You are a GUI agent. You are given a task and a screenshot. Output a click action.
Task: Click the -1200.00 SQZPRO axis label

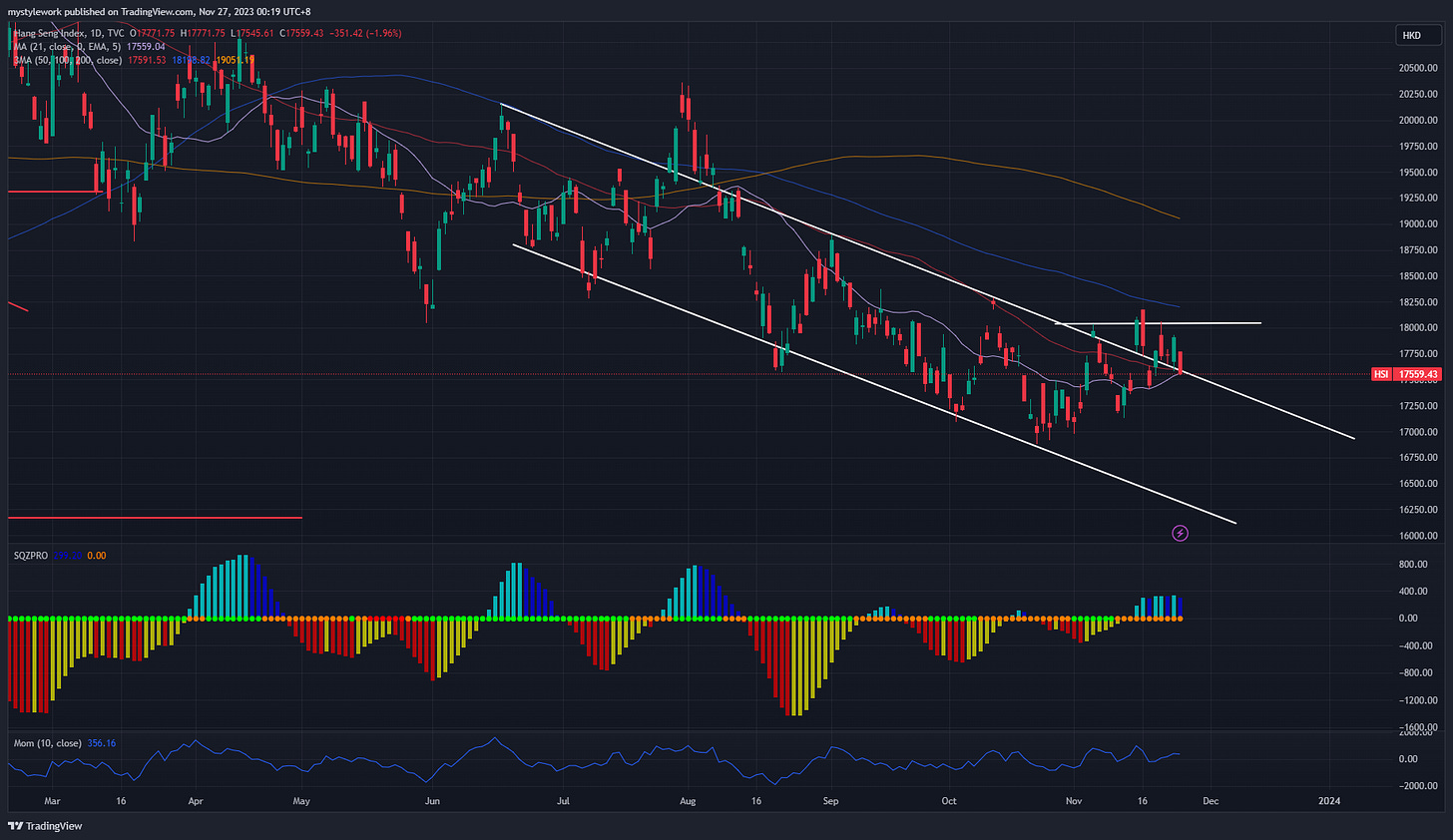click(x=1418, y=700)
